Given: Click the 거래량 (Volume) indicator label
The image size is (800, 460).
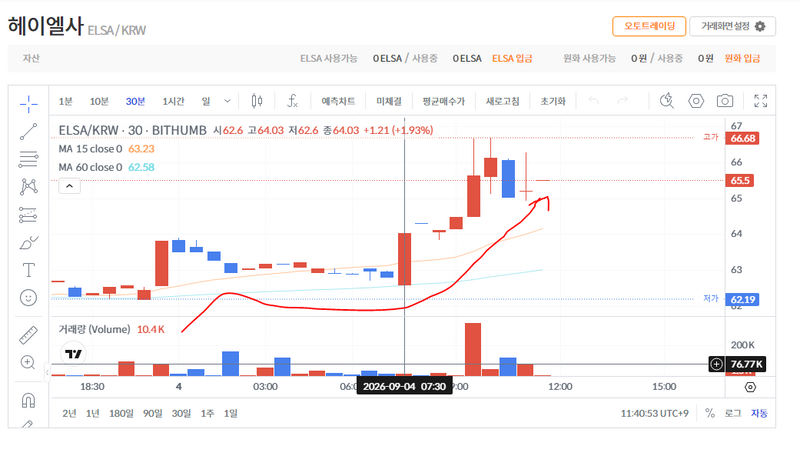Looking at the screenshot, I should tap(94, 329).
